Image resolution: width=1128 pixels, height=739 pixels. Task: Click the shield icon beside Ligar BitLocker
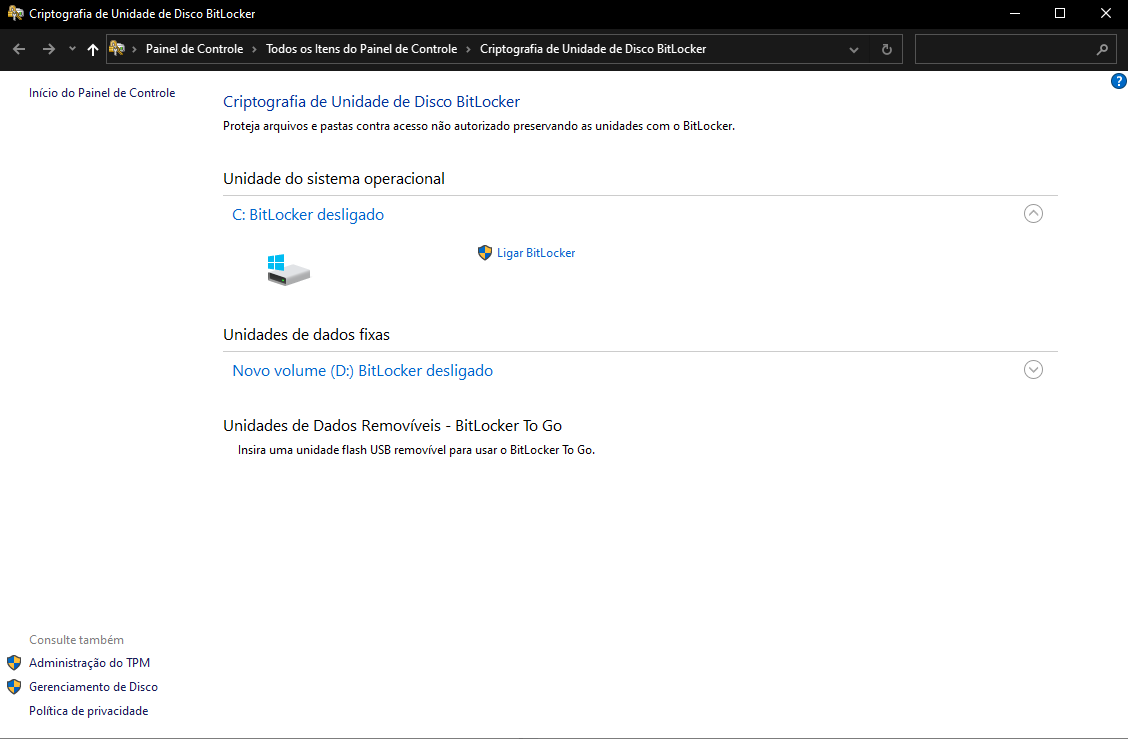485,253
